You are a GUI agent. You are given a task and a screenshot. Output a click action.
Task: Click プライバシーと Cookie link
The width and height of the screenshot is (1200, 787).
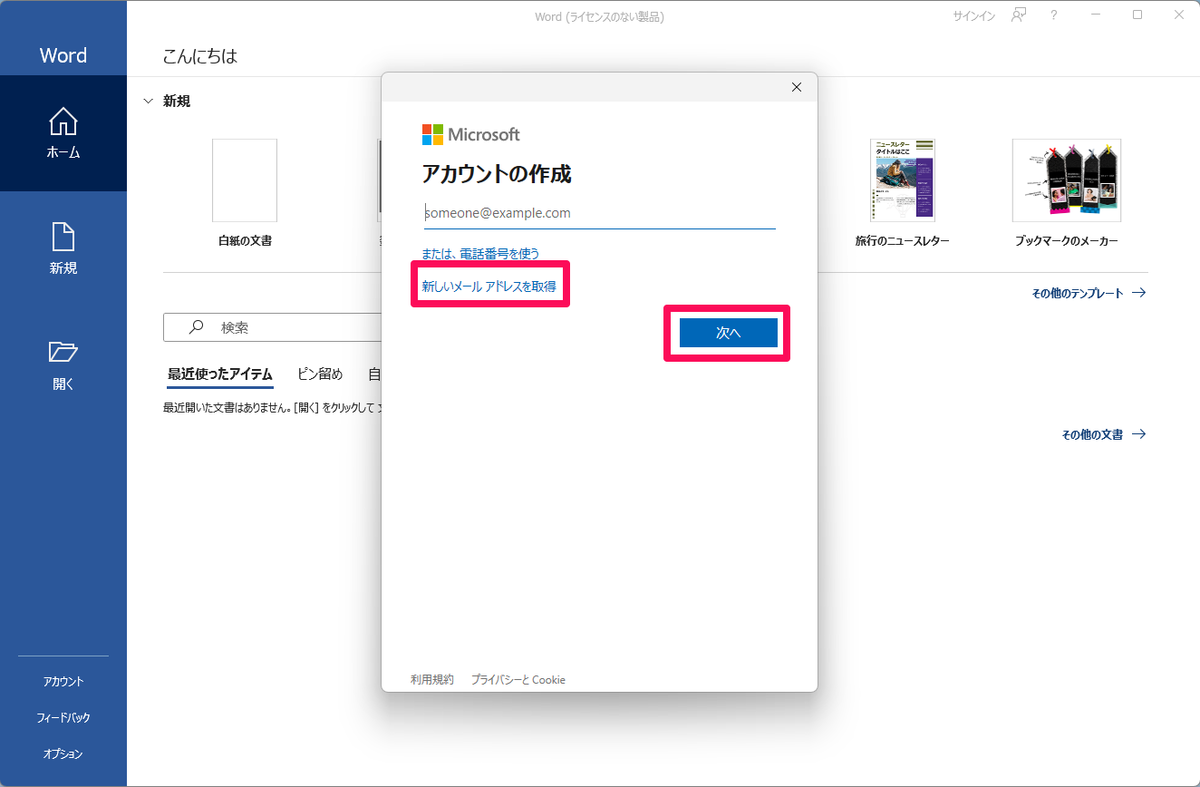(x=518, y=679)
